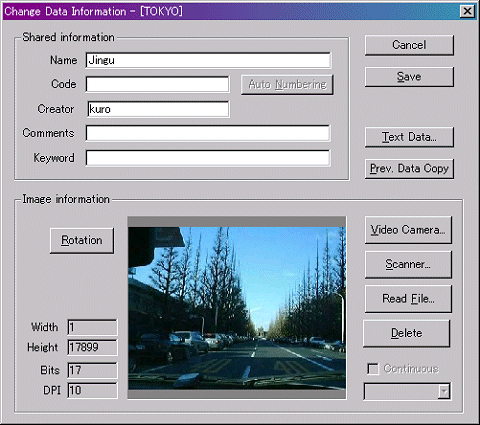This screenshot has width=480, height=425.
Task: Click the Auto Numbering button
Action: tap(287, 85)
